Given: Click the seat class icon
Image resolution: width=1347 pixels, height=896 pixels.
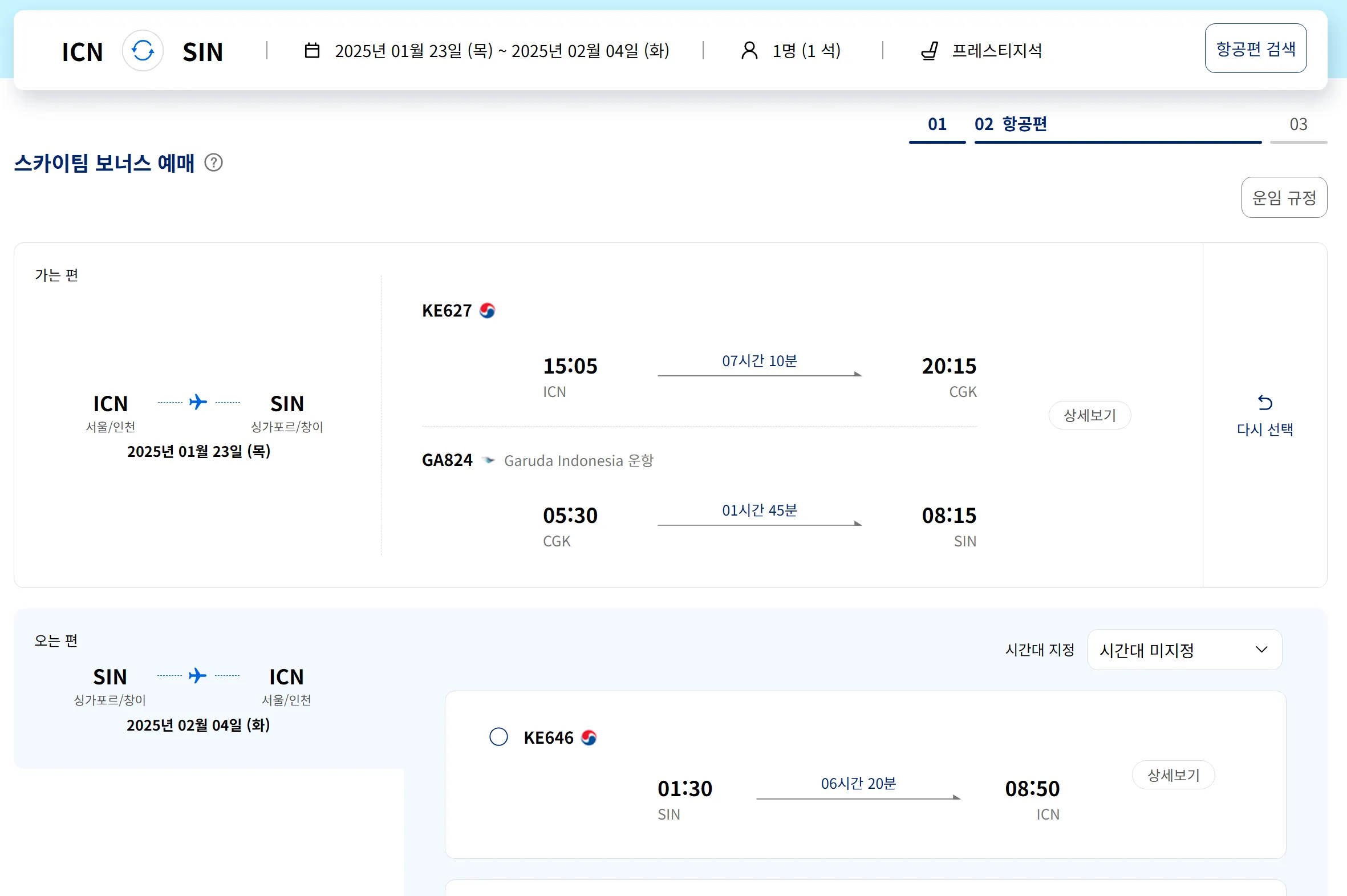Looking at the screenshot, I should point(930,51).
